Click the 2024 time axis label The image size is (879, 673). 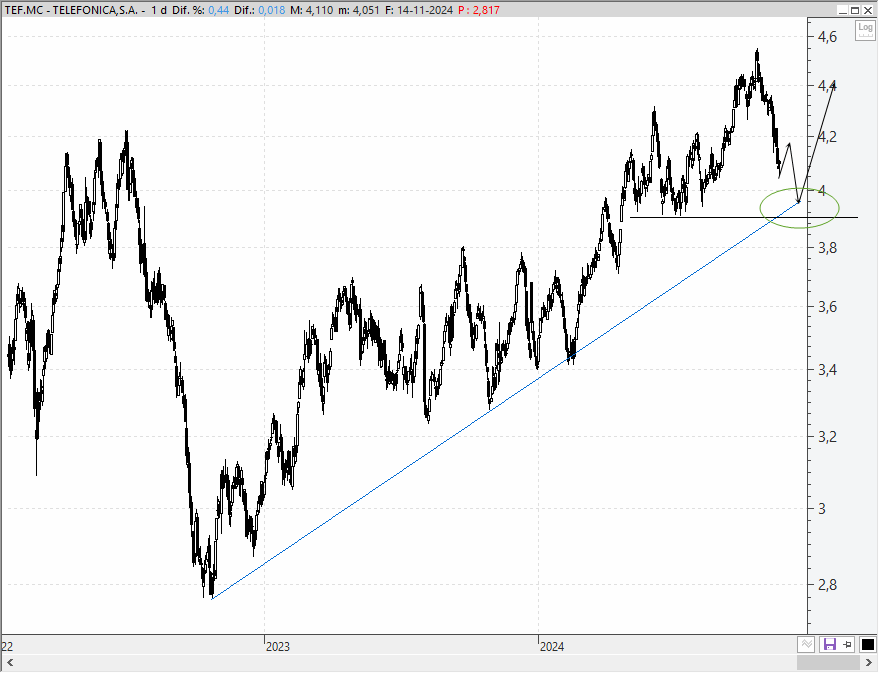click(x=552, y=647)
